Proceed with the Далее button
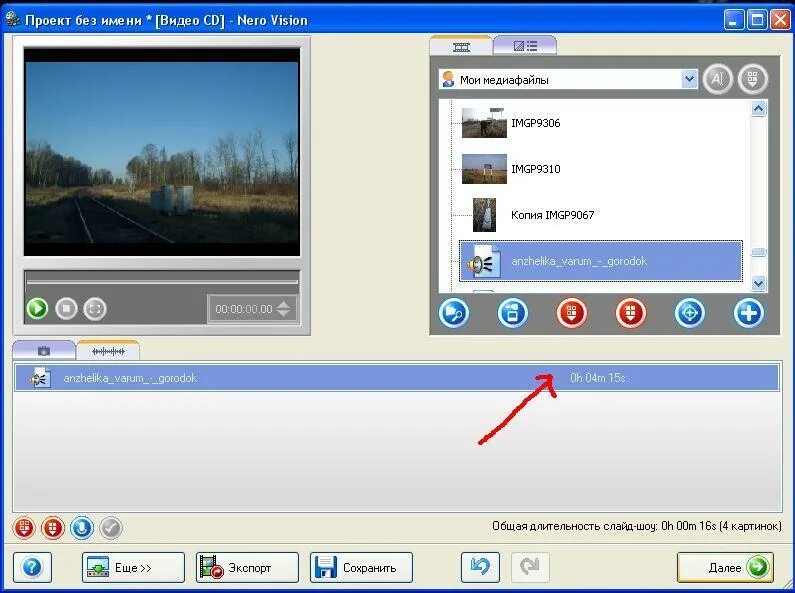 (726, 567)
